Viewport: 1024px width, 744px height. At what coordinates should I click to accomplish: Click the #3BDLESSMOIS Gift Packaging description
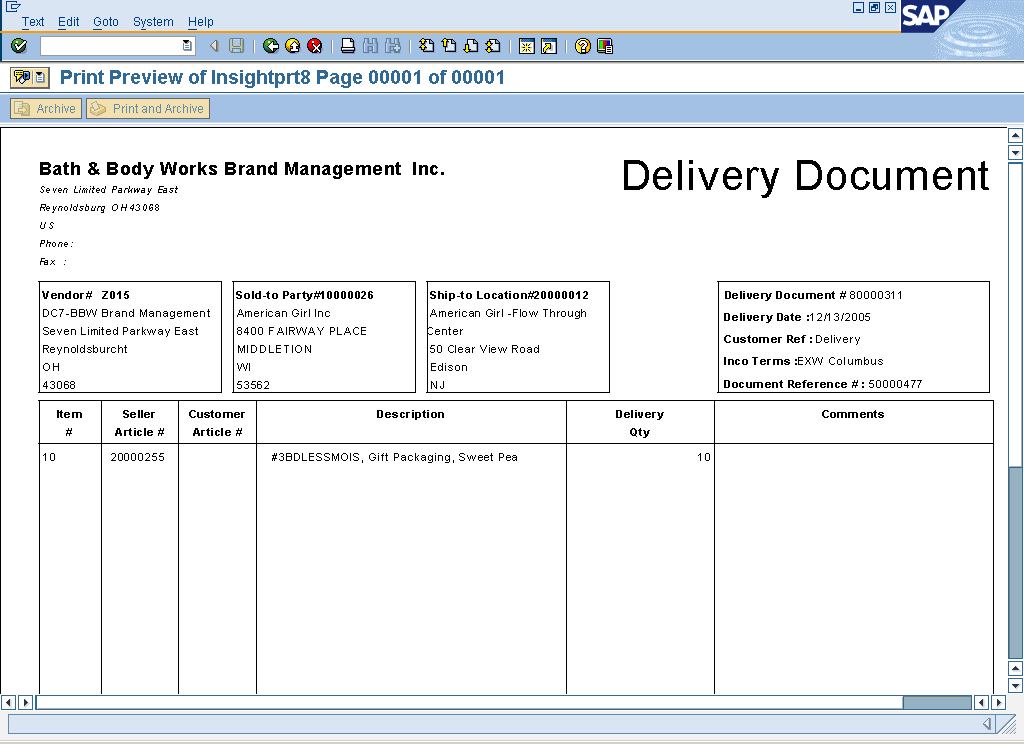coord(394,457)
